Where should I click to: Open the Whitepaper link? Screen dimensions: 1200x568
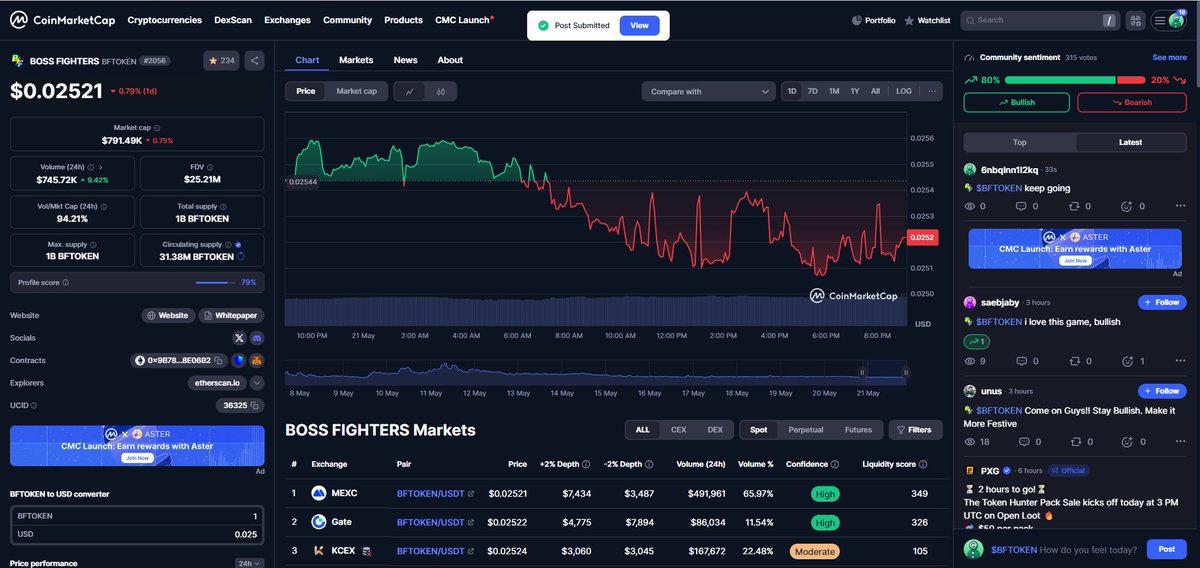[x=231, y=315]
